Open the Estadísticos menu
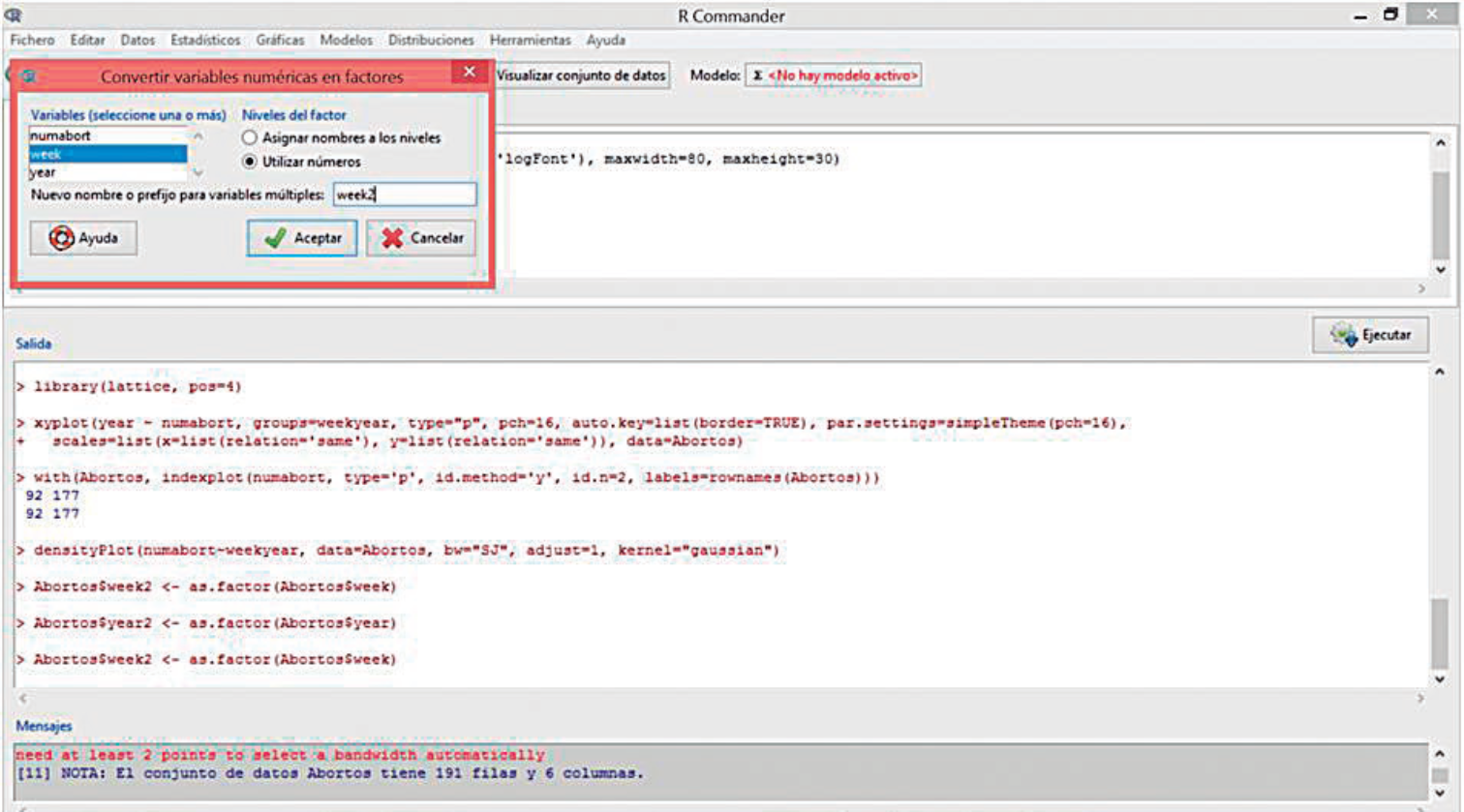Image resolution: width=1464 pixels, height=812 pixels. tap(205, 40)
